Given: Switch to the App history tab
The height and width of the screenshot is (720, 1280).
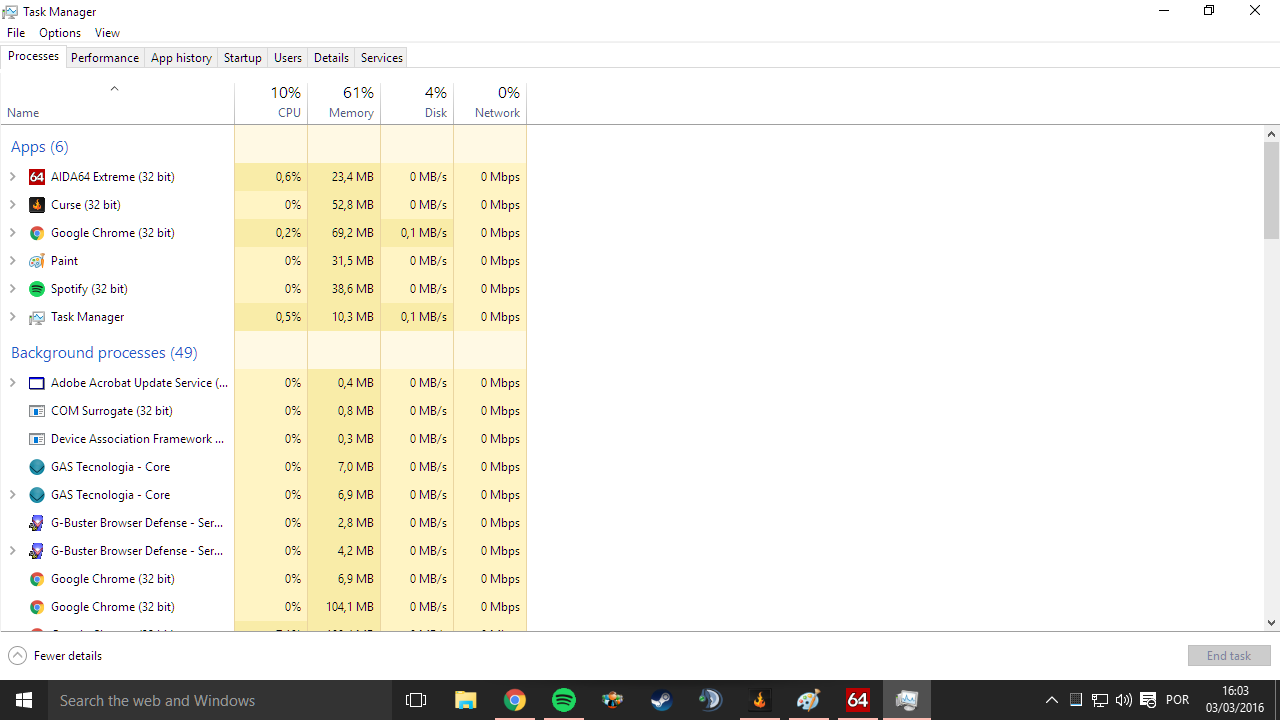Looking at the screenshot, I should pos(181,58).
